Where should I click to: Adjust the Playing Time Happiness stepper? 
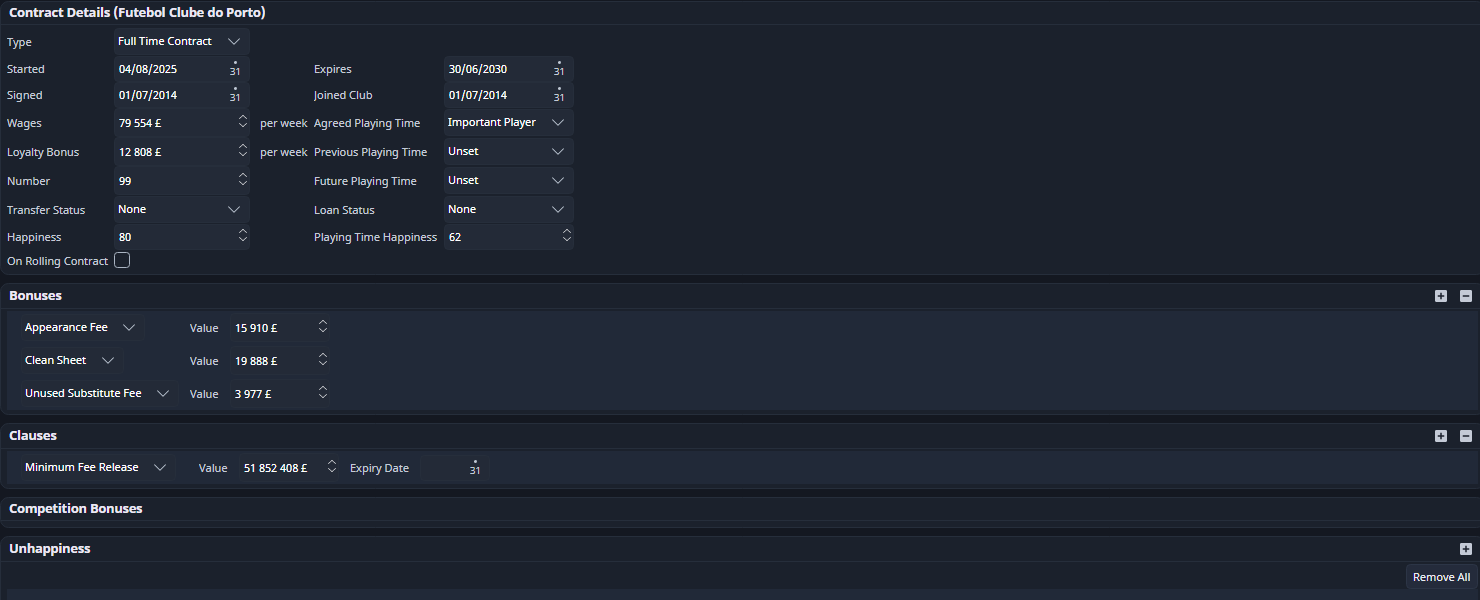[x=567, y=238]
